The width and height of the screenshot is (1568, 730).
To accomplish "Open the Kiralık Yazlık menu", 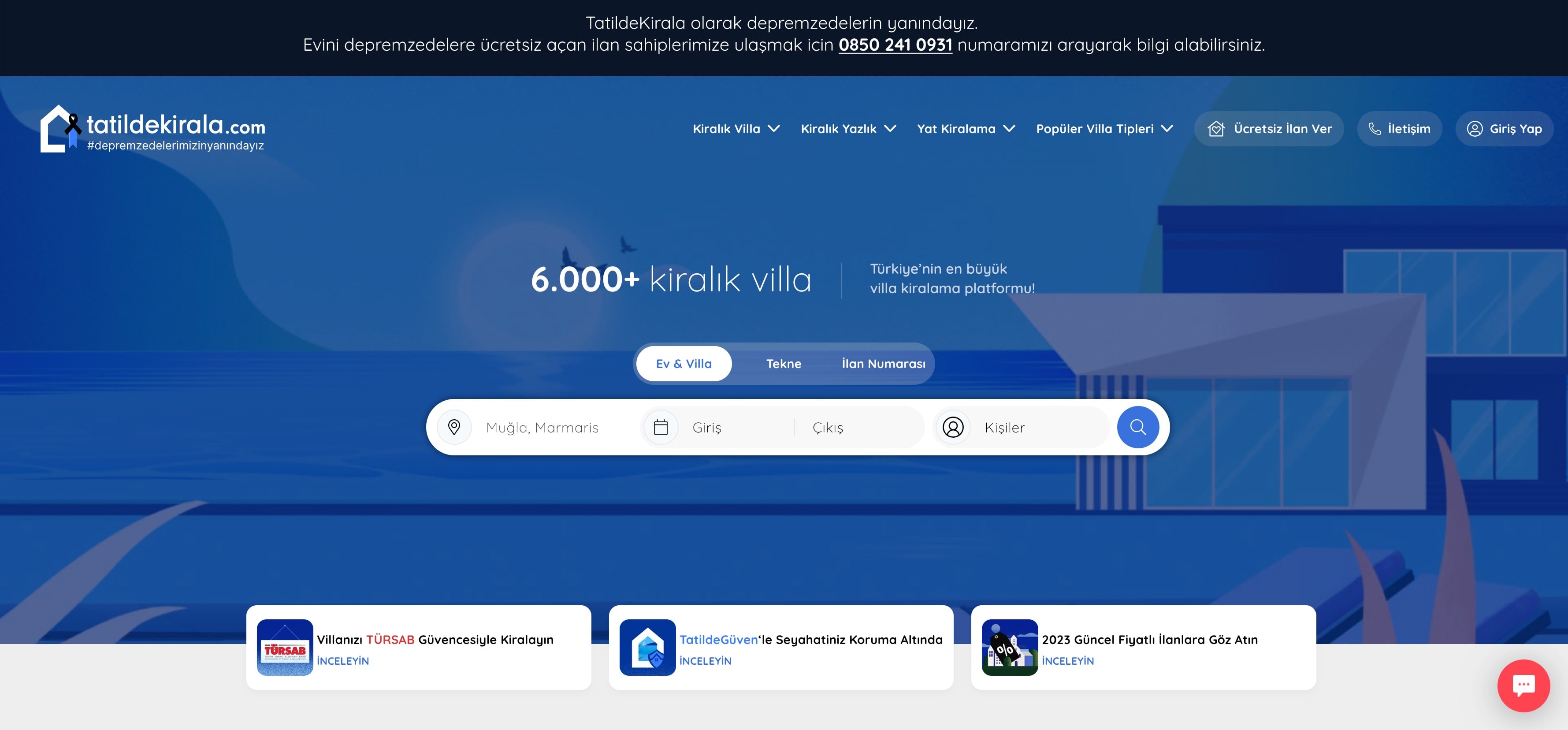I will coord(848,128).
